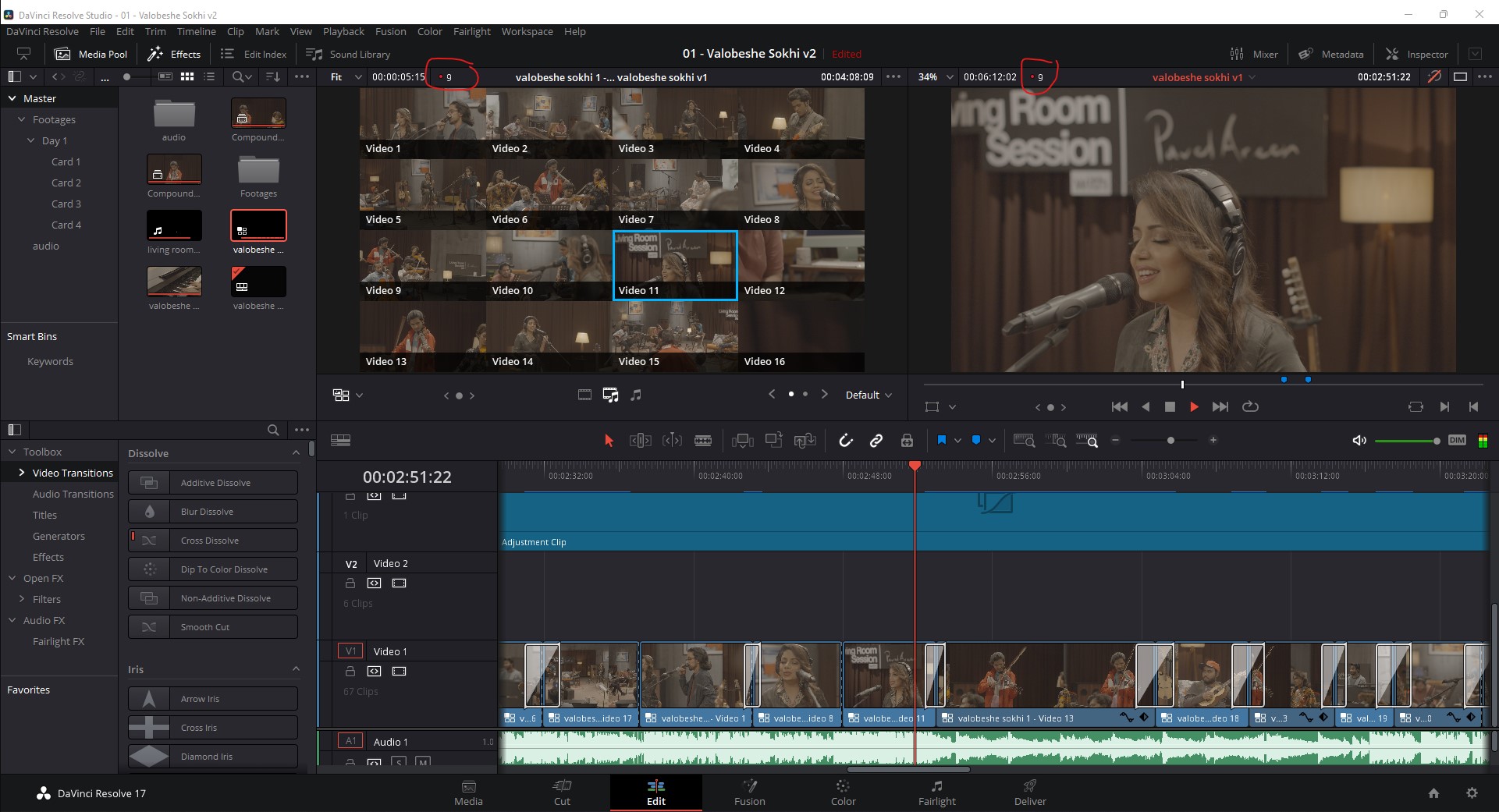Image resolution: width=1499 pixels, height=812 pixels.
Task: Disable bypass color grades and Fusion effects
Action: tap(1434, 76)
